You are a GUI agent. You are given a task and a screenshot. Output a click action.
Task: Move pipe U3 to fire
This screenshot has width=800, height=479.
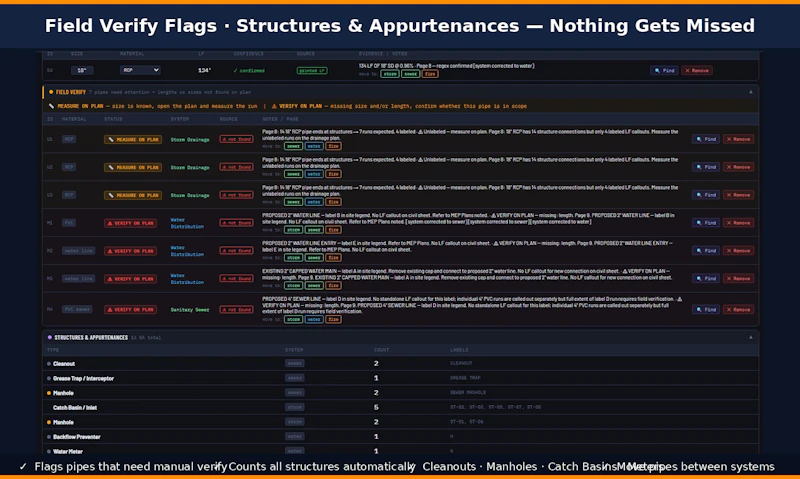click(334, 202)
